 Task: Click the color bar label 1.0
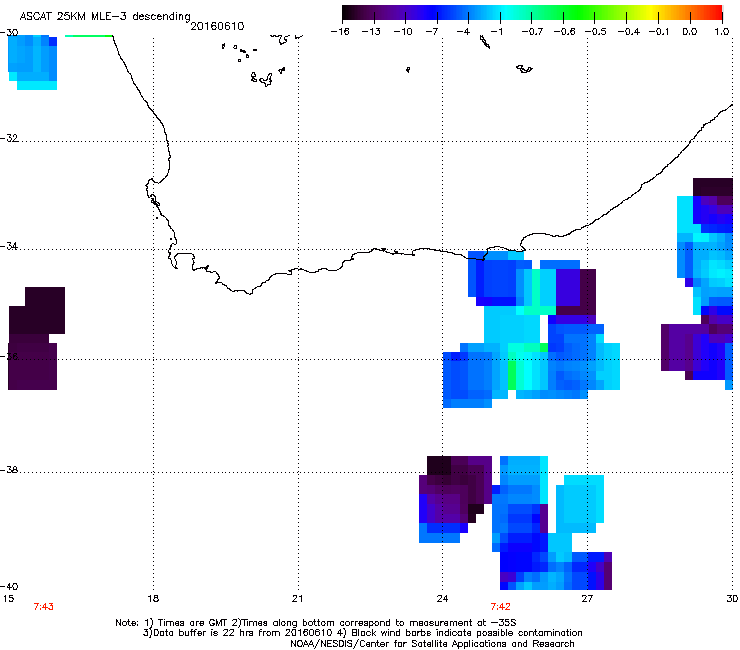pyautogui.click(x=722, y=32)
